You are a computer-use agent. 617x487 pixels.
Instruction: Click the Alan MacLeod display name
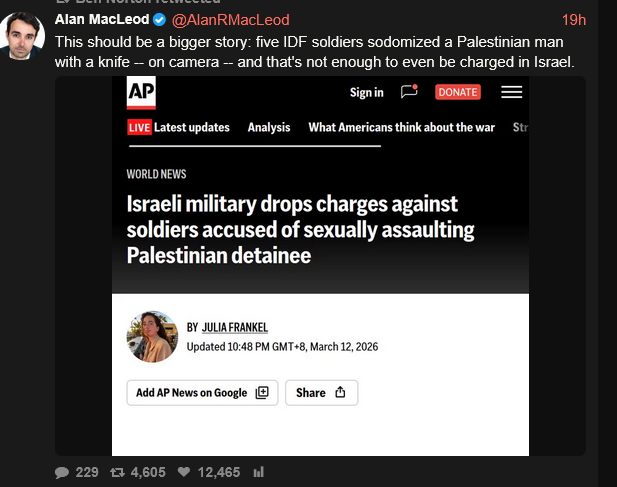[x=101, y=20]
